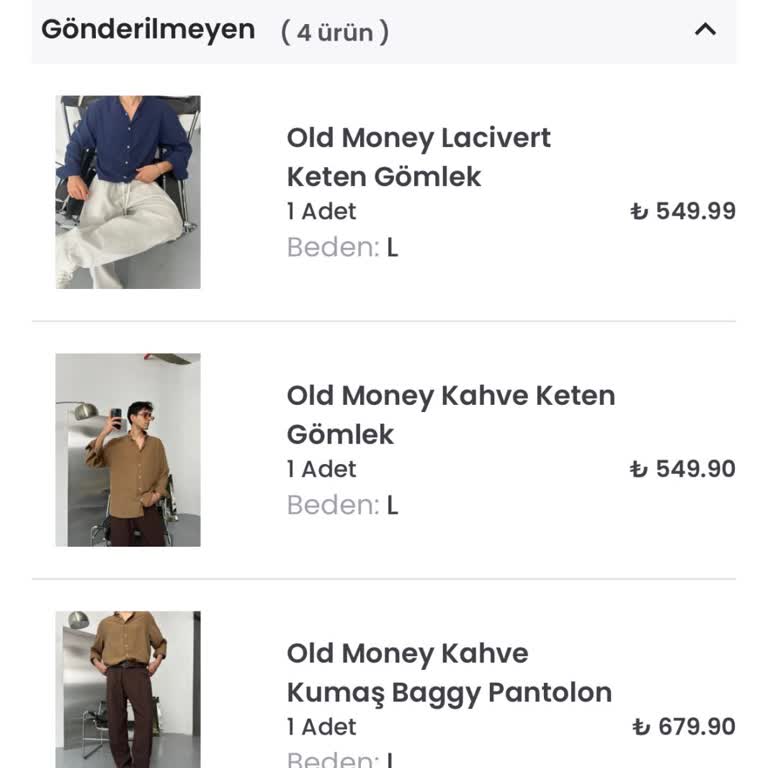The image size is (768, 768).
Task: Click Beden: L of the Kahve Keten Gömlek
Action: [342, 505]
